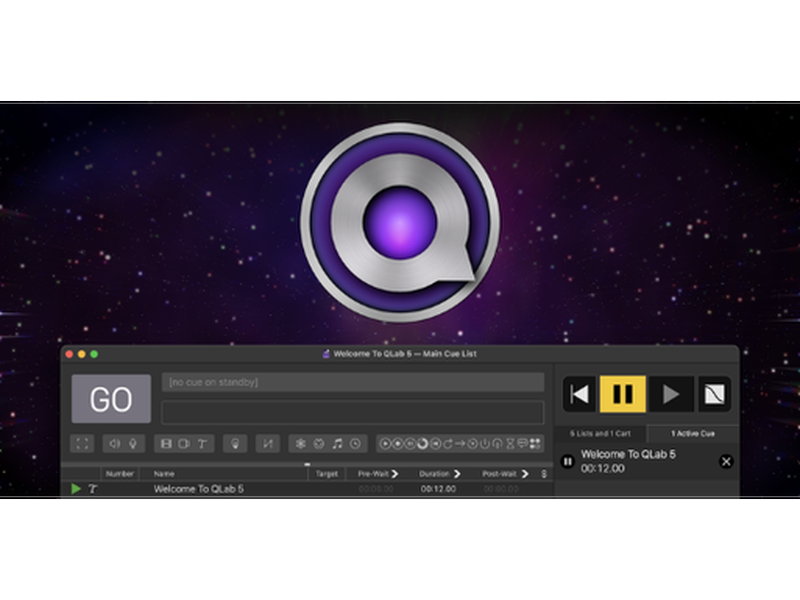800x600 pixels.
Task: Select the Welcome To QLab 5 cue row
Action: click(307, 489)
